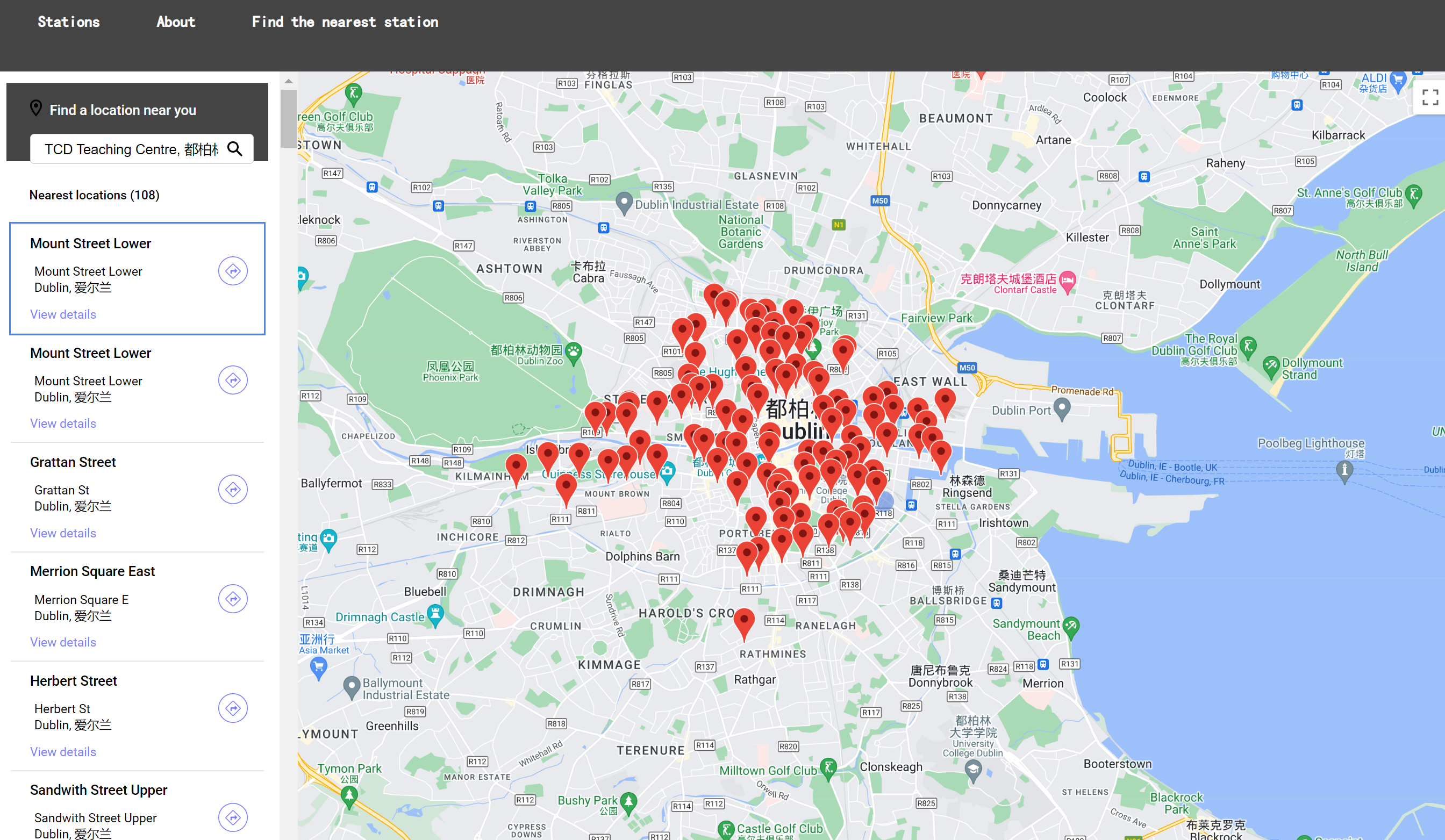Open View details for Grattan Street

[63, 533]
